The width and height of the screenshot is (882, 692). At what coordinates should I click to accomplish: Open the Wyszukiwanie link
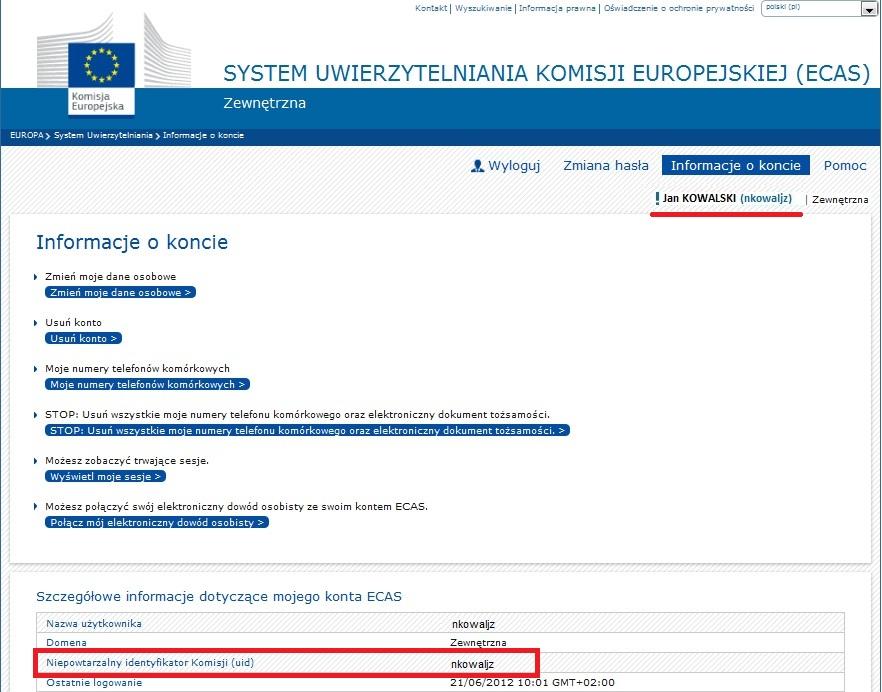click(x=483, y=8)
